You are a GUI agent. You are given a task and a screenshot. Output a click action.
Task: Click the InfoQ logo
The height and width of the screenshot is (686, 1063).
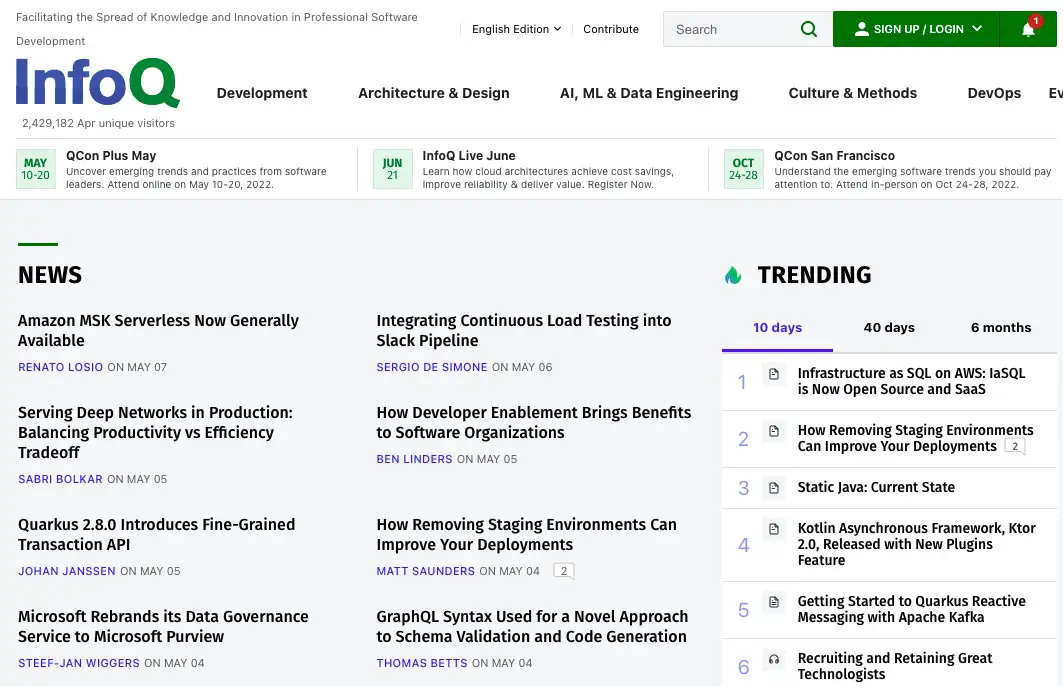[98, 83]
